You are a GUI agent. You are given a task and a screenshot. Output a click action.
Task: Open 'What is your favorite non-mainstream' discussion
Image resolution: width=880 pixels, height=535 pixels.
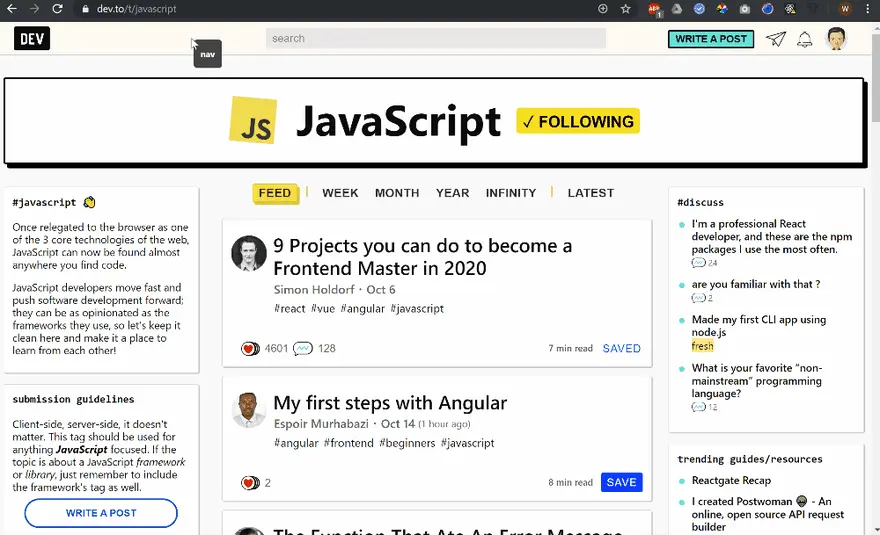click(x=757, y=381)
